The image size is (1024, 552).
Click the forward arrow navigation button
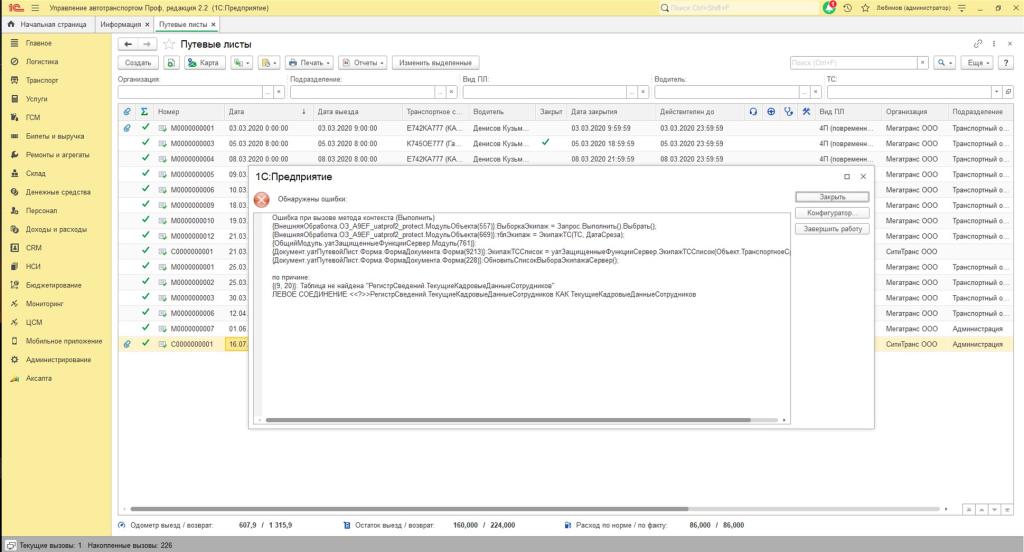coord(147,44)
